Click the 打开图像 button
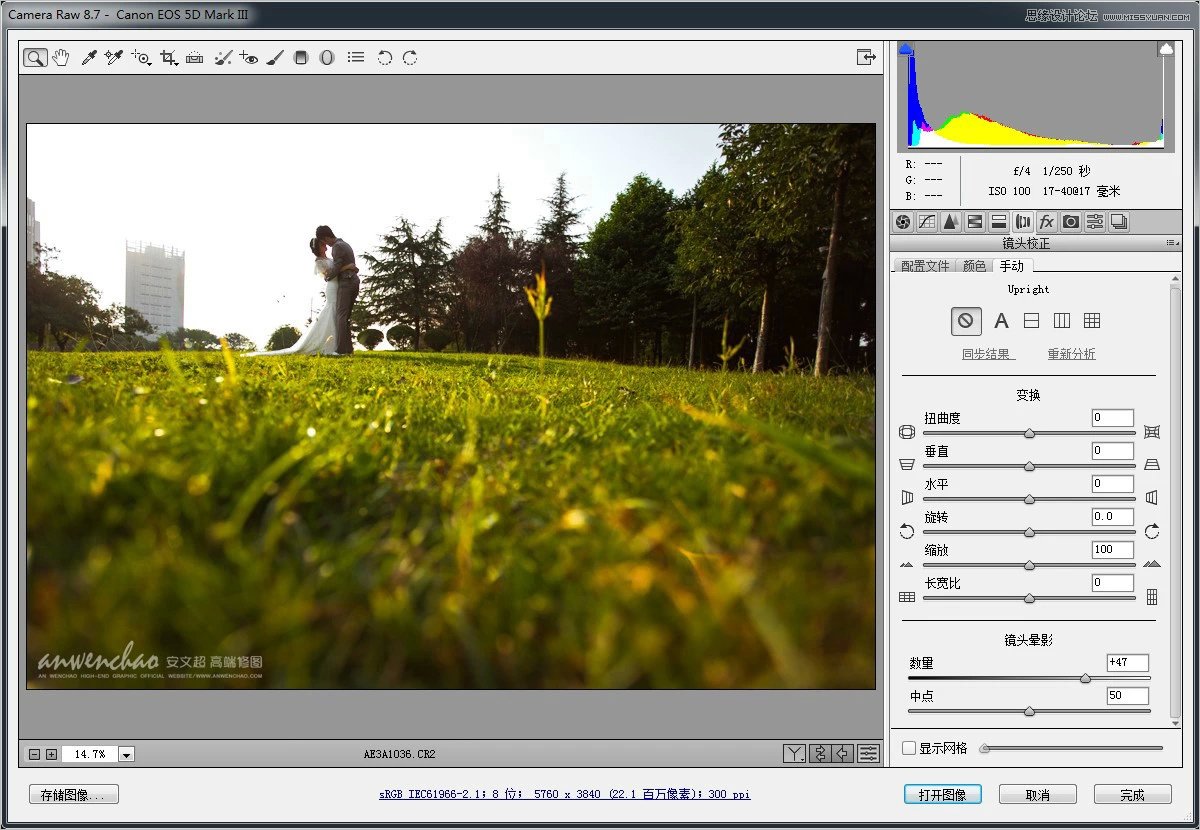1200x830 pixels. [942, 795]
